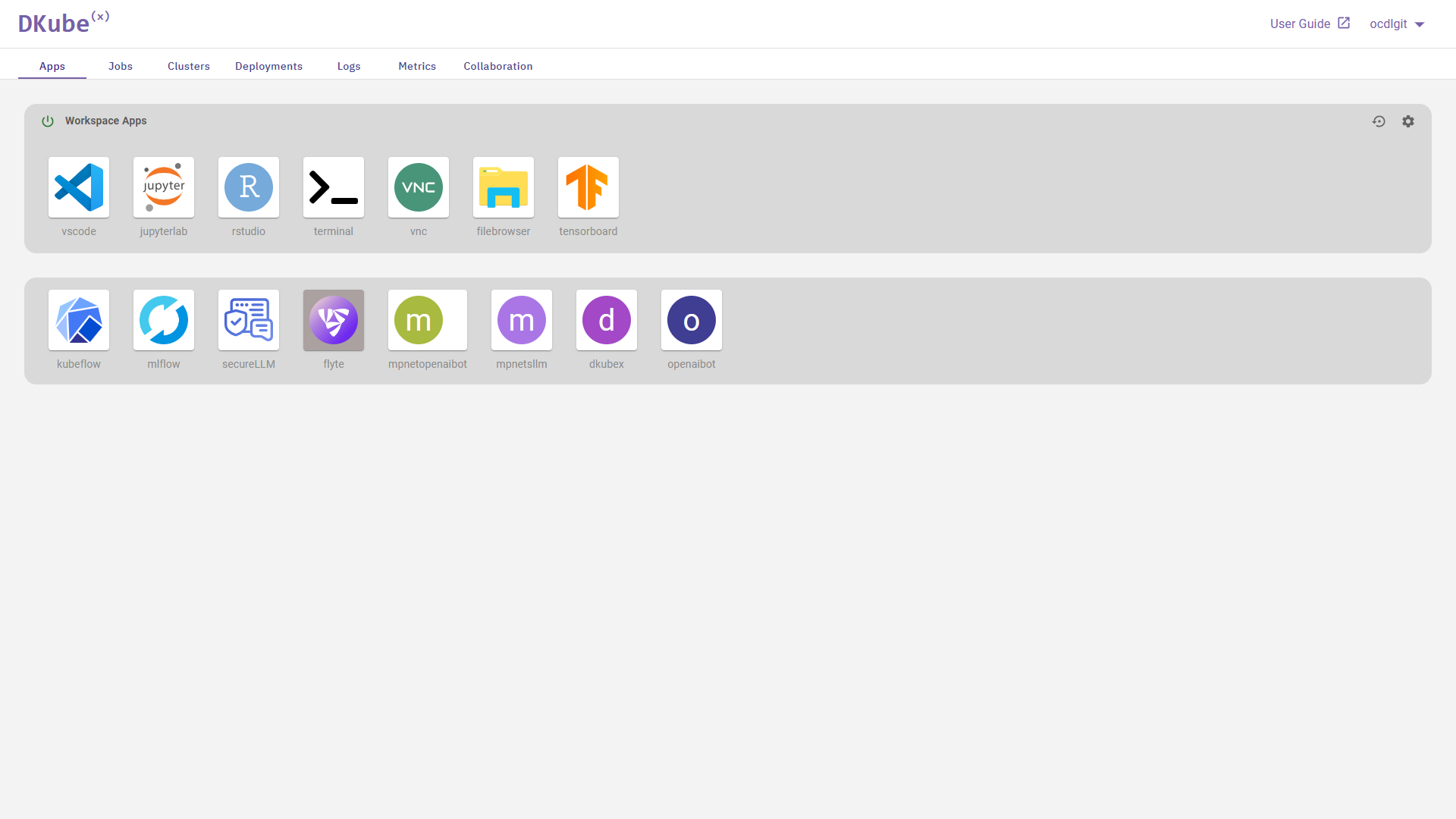Expand the ocdlgit user dropdown
The height and width of the screenshot is (819, 1456).
coord(1397,24)
